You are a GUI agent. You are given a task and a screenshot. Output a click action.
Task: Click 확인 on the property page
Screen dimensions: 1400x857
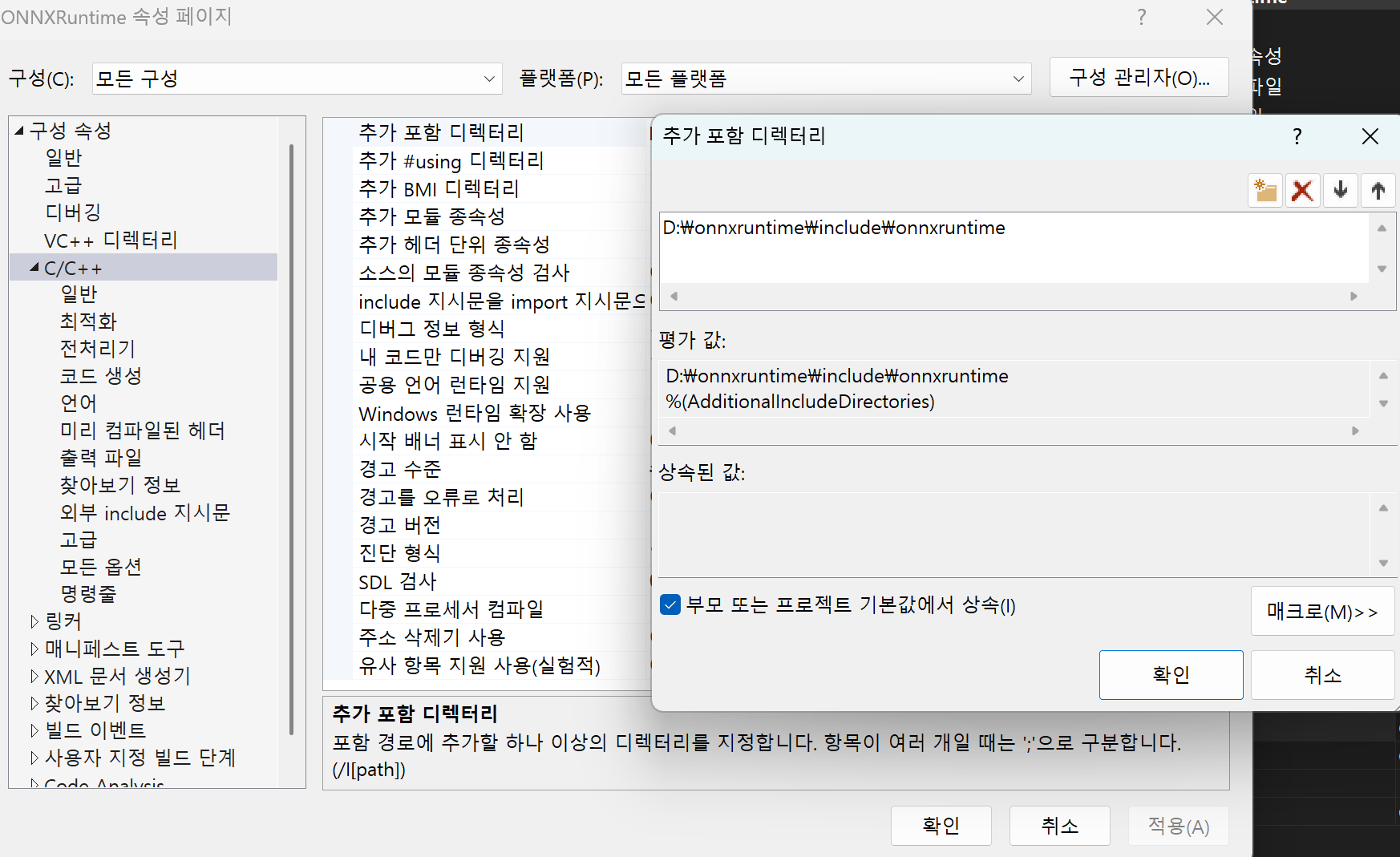pyautogui.click(x=941, y=826)
